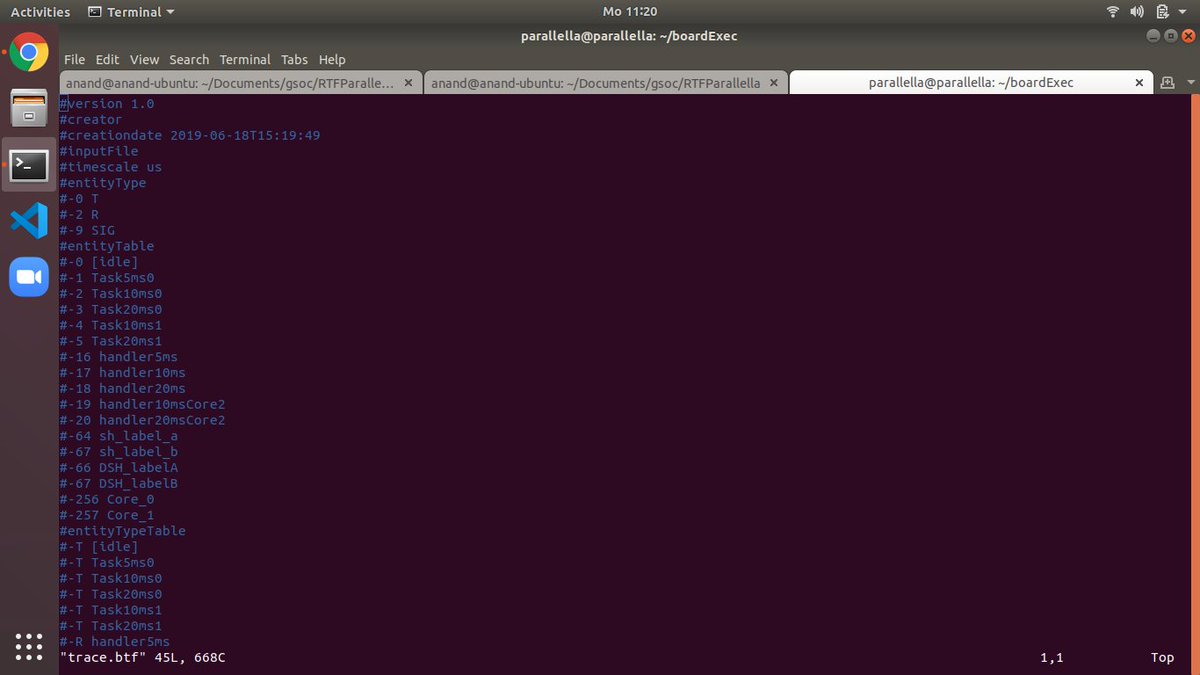Open the Search menu
This screenshot has width=1200, height=675.
click(x=189, y=60)
